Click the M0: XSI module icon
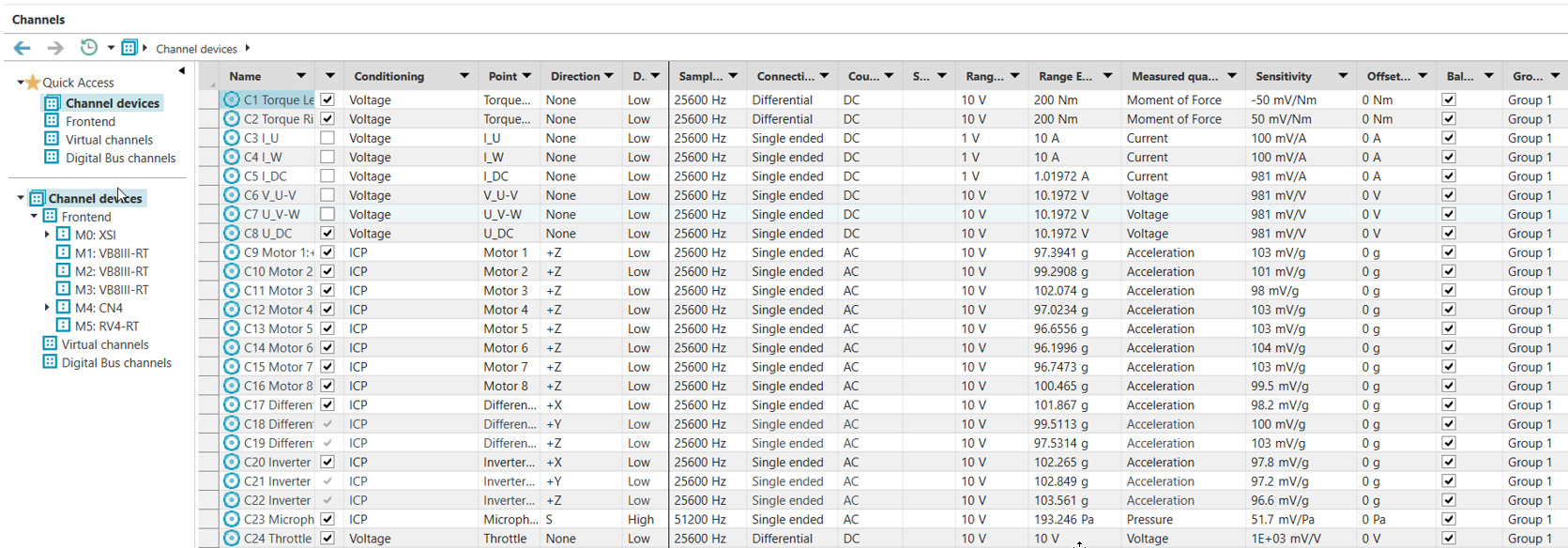1568x548 pixels. pyautogui.click(x=64, y=235)
